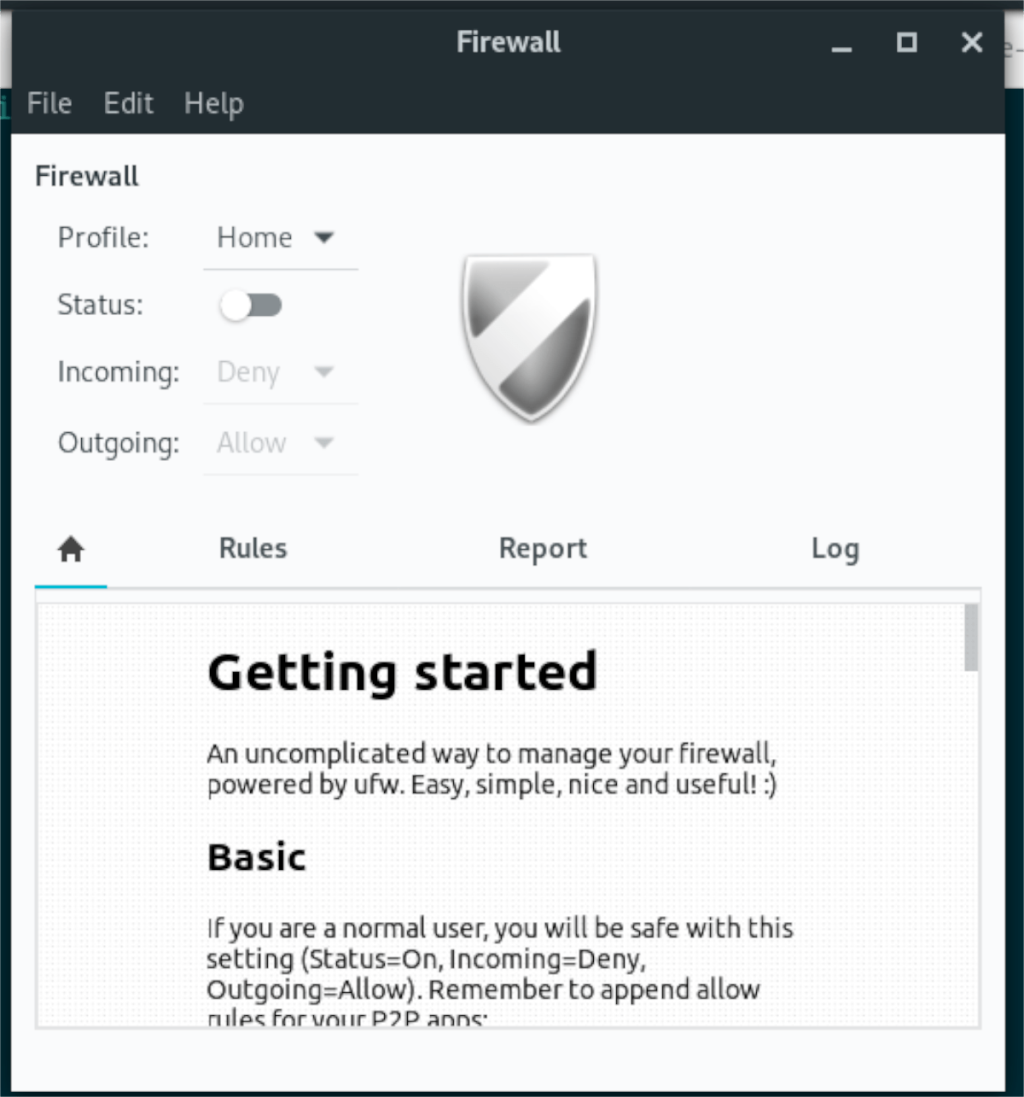The image size is (1024, 1097).
Task: Click the arrow next to Incoming Deny
Action: (x=325, y=371)
